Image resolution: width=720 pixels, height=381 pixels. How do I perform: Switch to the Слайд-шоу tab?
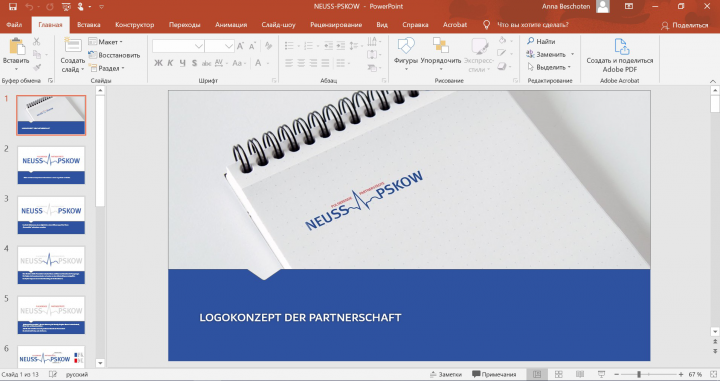point(279,25)
